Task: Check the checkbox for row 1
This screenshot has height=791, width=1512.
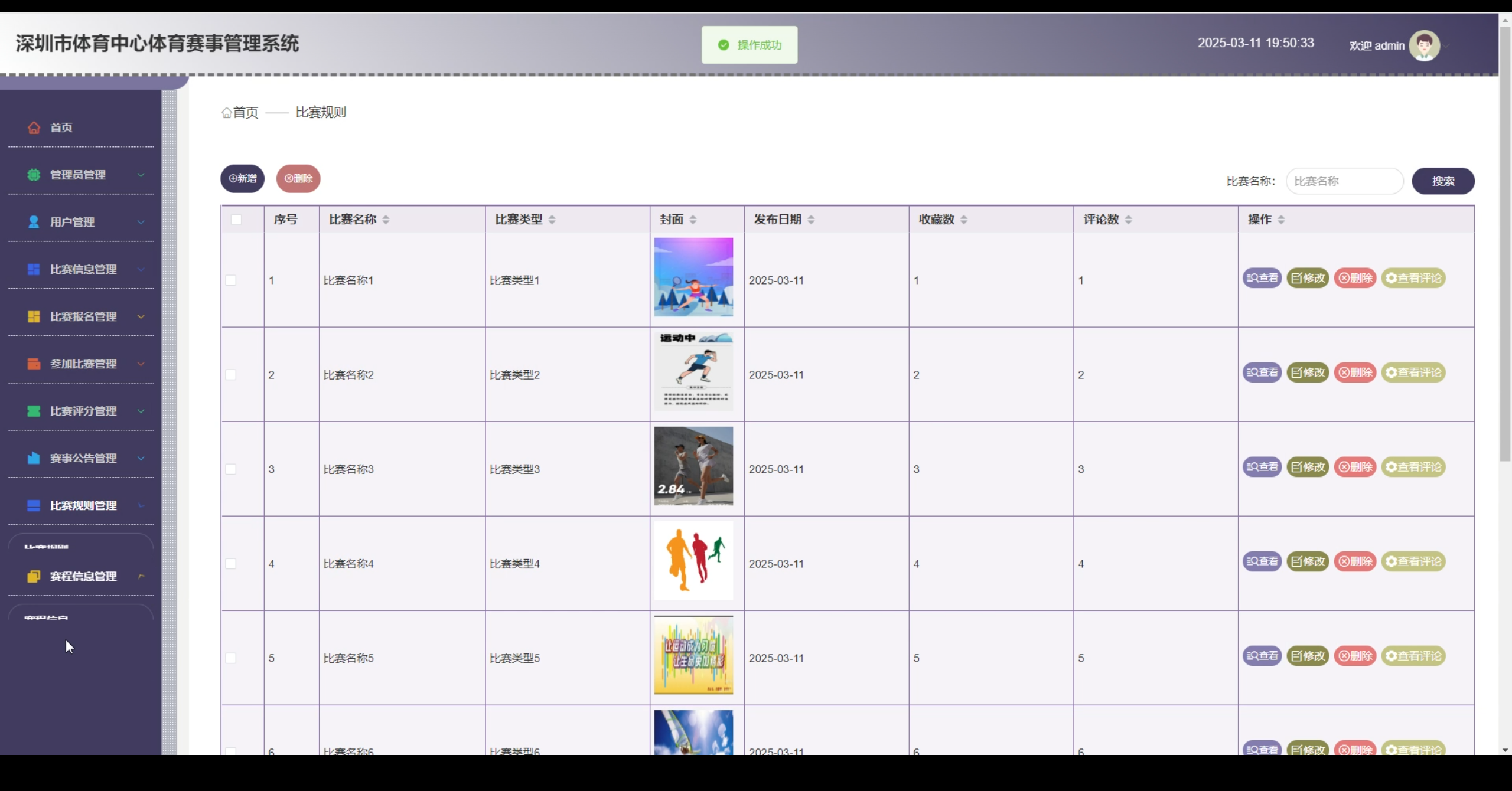Action: 231,280
